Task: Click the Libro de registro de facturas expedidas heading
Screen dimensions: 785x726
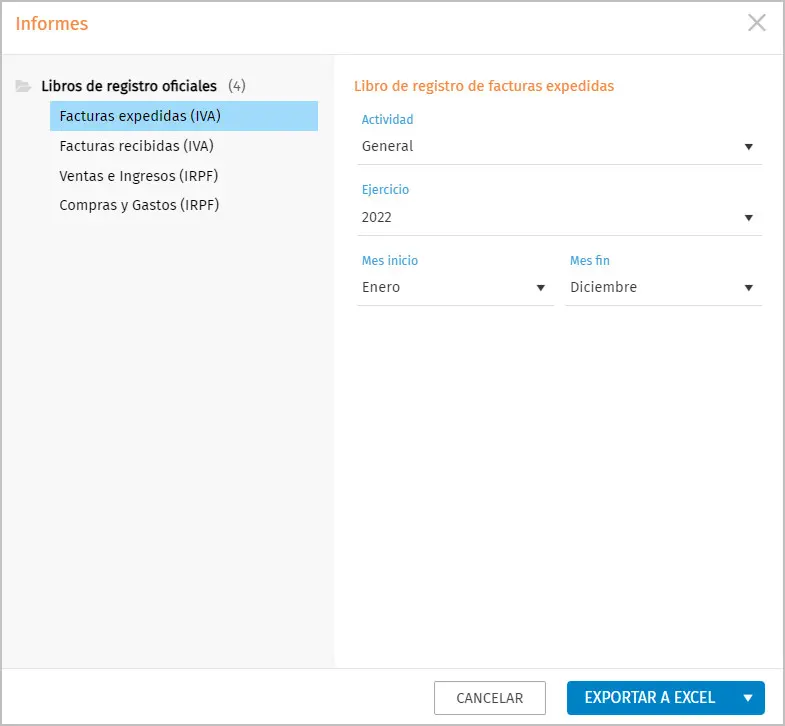Action: point(484,86)
